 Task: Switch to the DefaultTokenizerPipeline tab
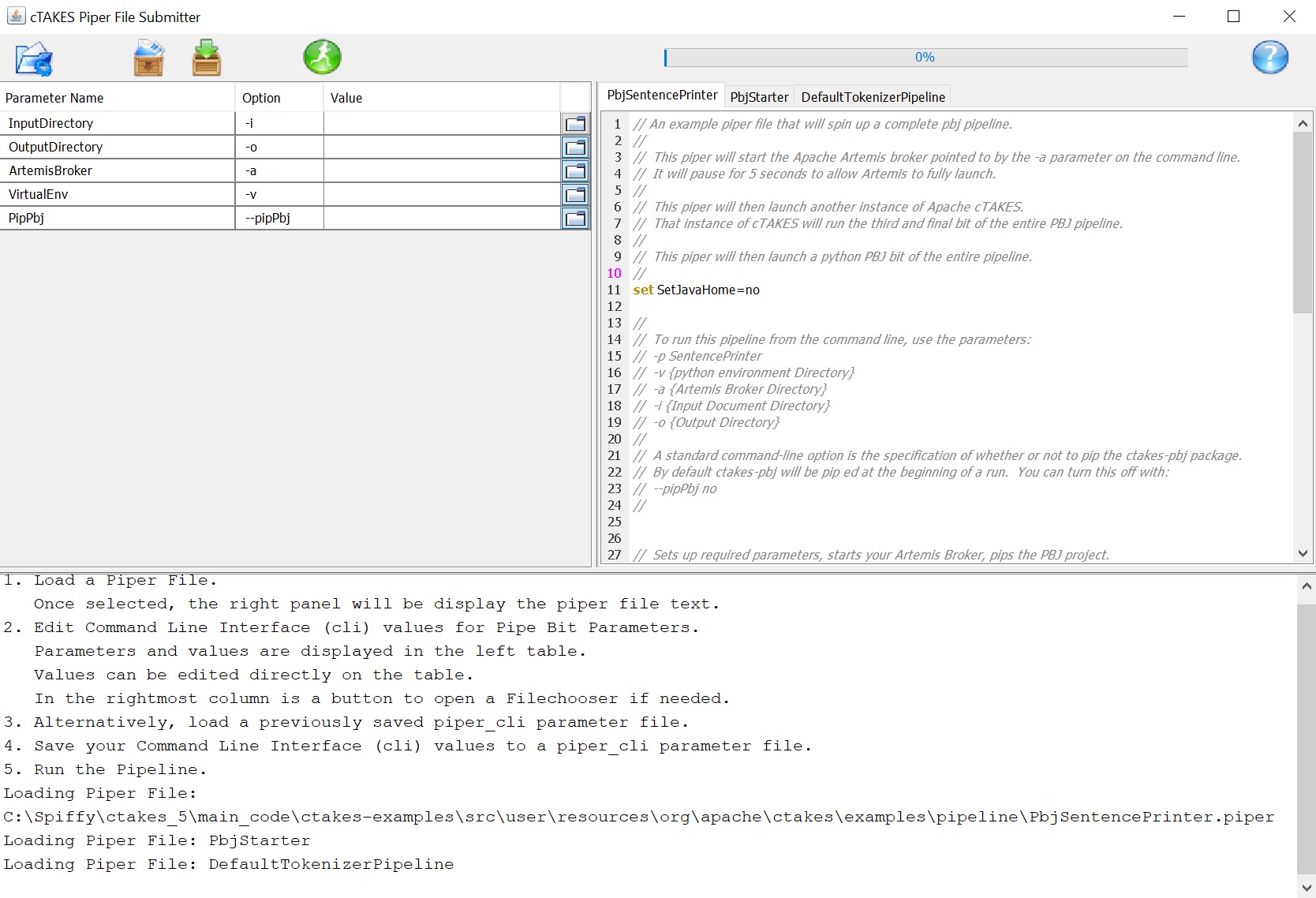click(873, 97)
